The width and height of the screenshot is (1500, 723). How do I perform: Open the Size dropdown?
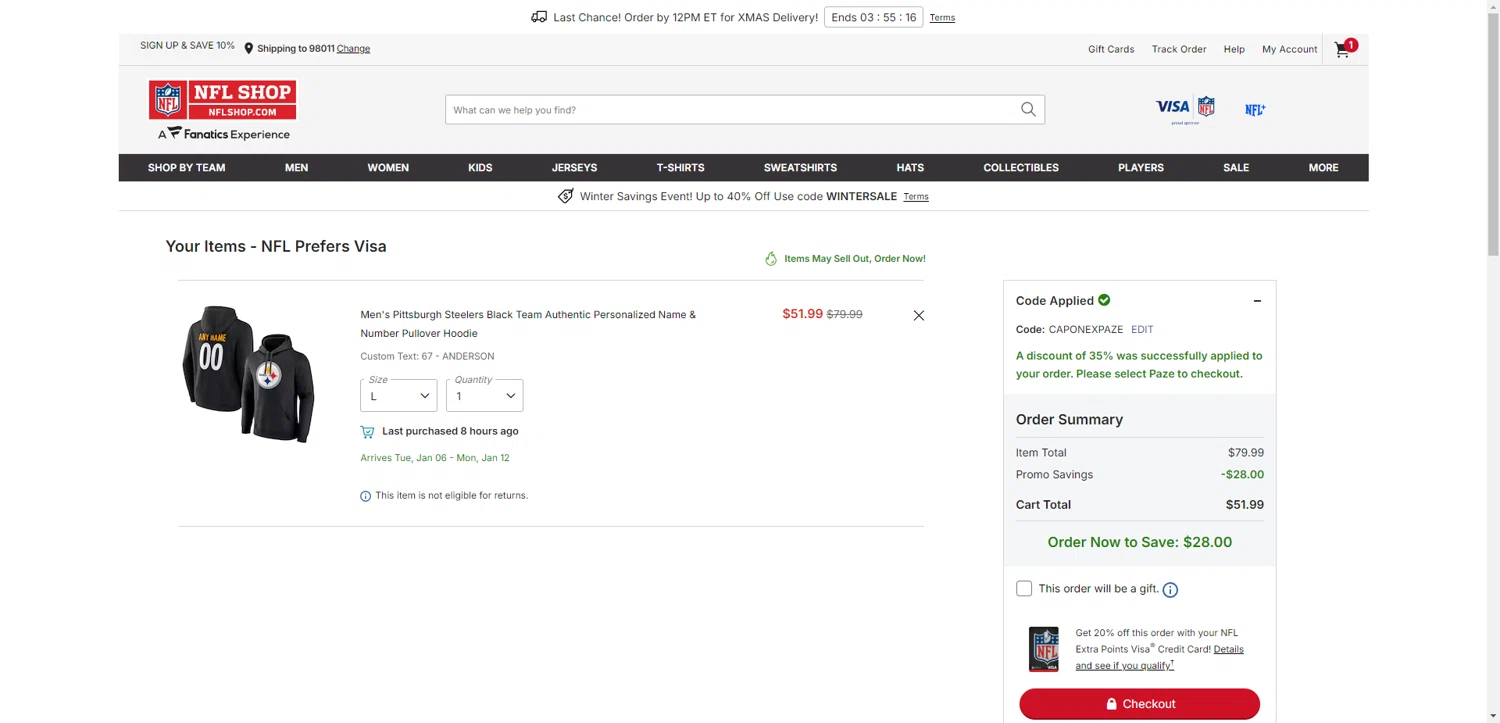tap(399, 395)
